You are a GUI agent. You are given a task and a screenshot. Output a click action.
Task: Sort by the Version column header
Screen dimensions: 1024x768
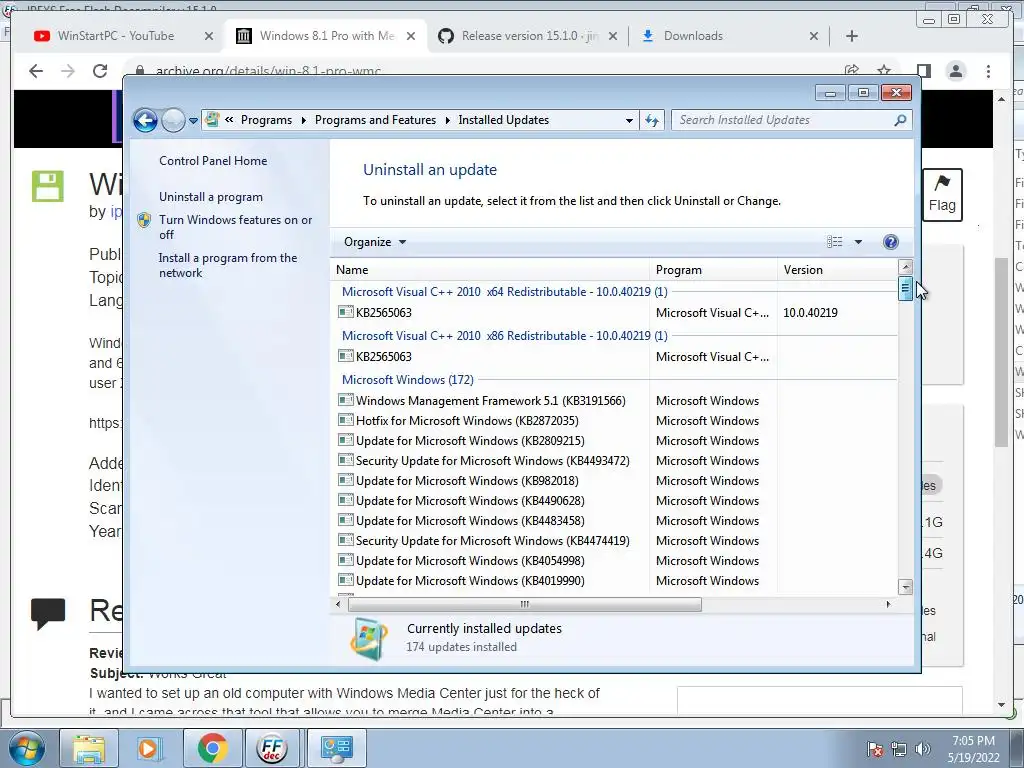tap(838, 270)
